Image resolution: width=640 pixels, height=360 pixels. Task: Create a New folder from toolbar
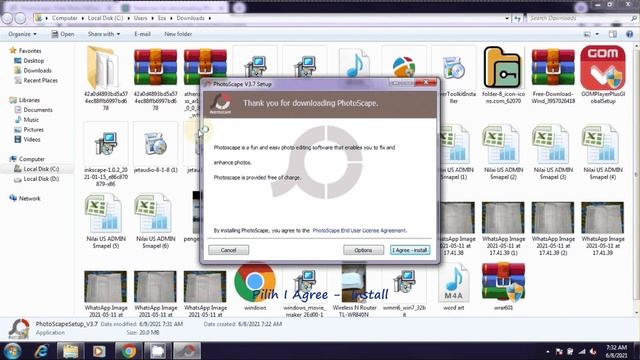(x=178, y=34)
